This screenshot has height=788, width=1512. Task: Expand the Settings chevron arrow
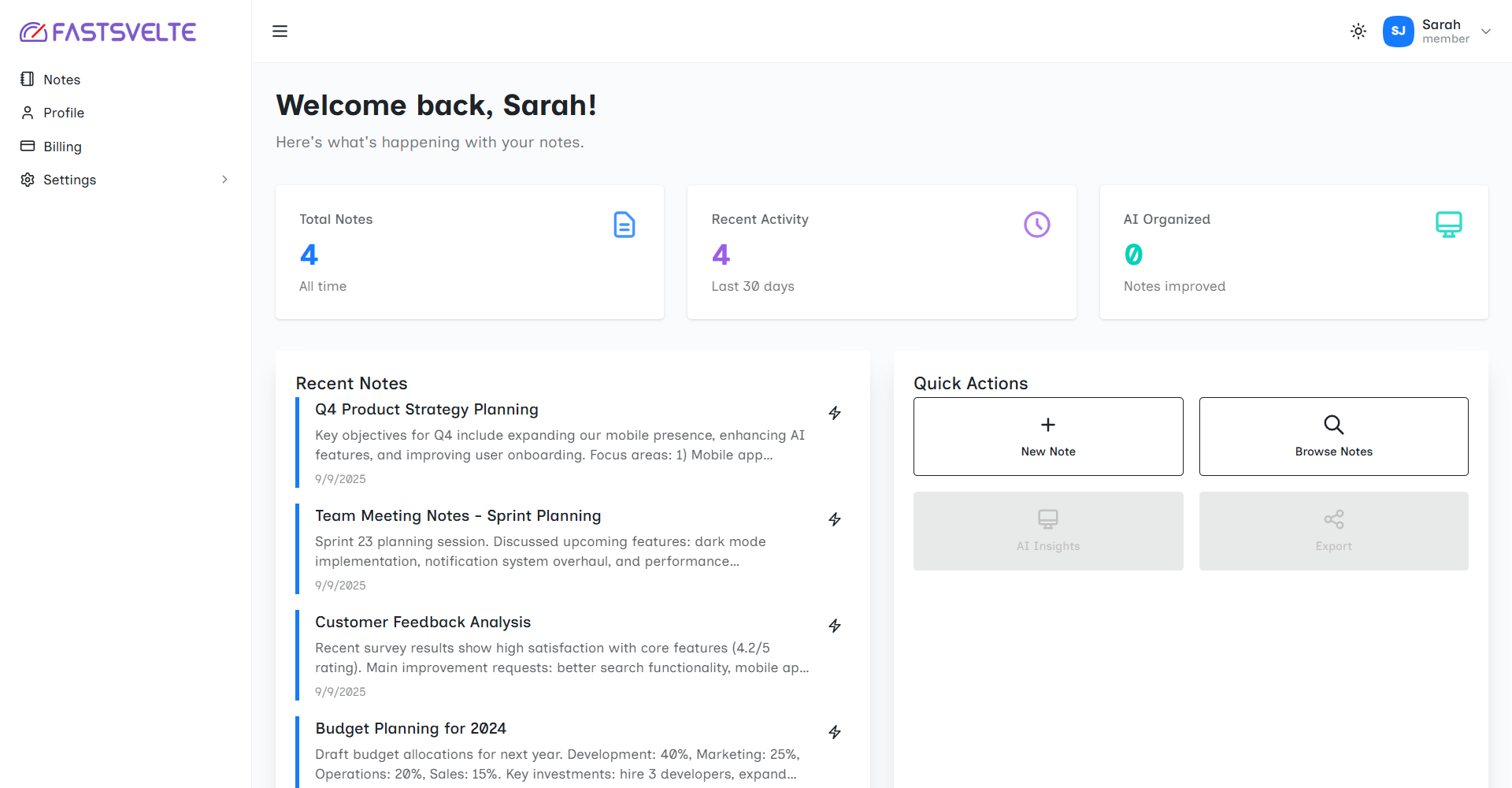(224, 180)
